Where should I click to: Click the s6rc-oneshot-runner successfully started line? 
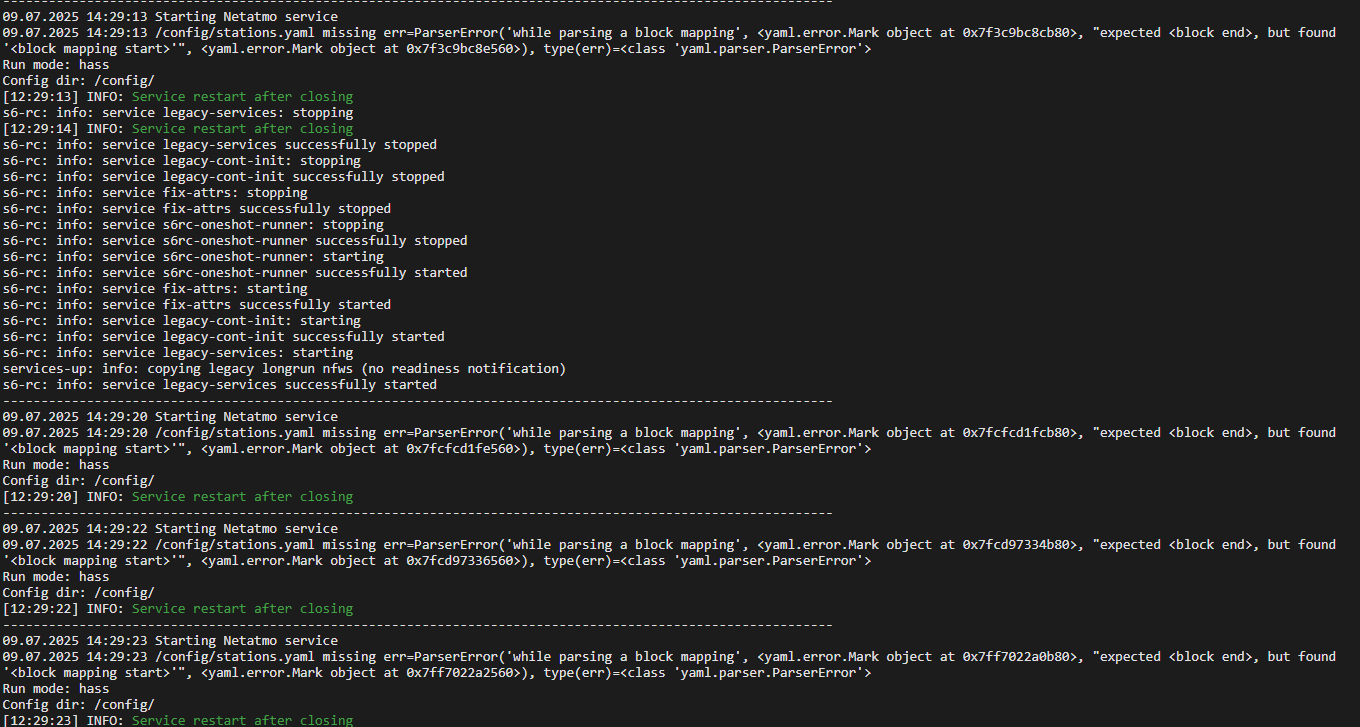coord(235,273)
